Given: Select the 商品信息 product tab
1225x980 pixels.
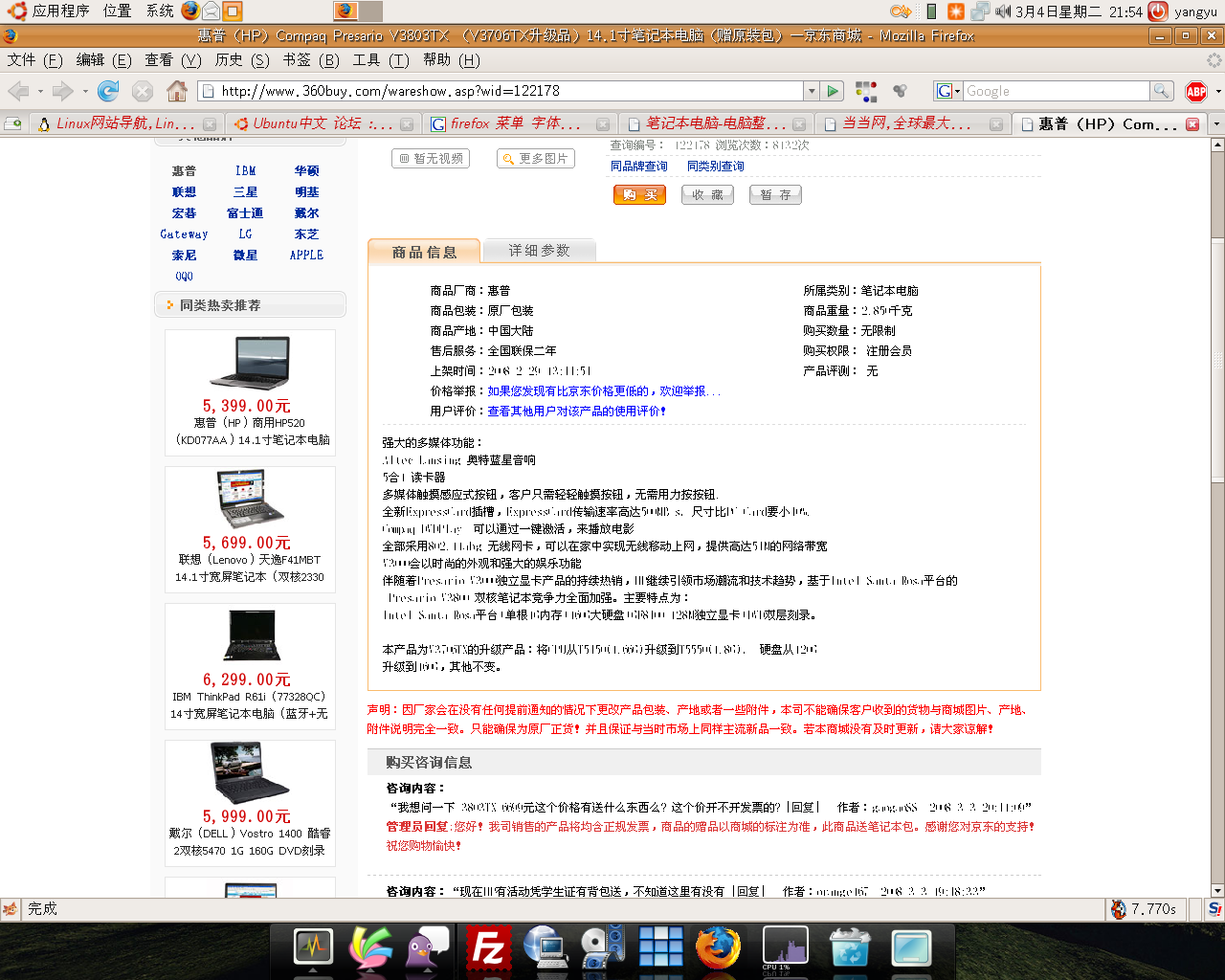Looking at the screenshot, I should coord(424,252).
